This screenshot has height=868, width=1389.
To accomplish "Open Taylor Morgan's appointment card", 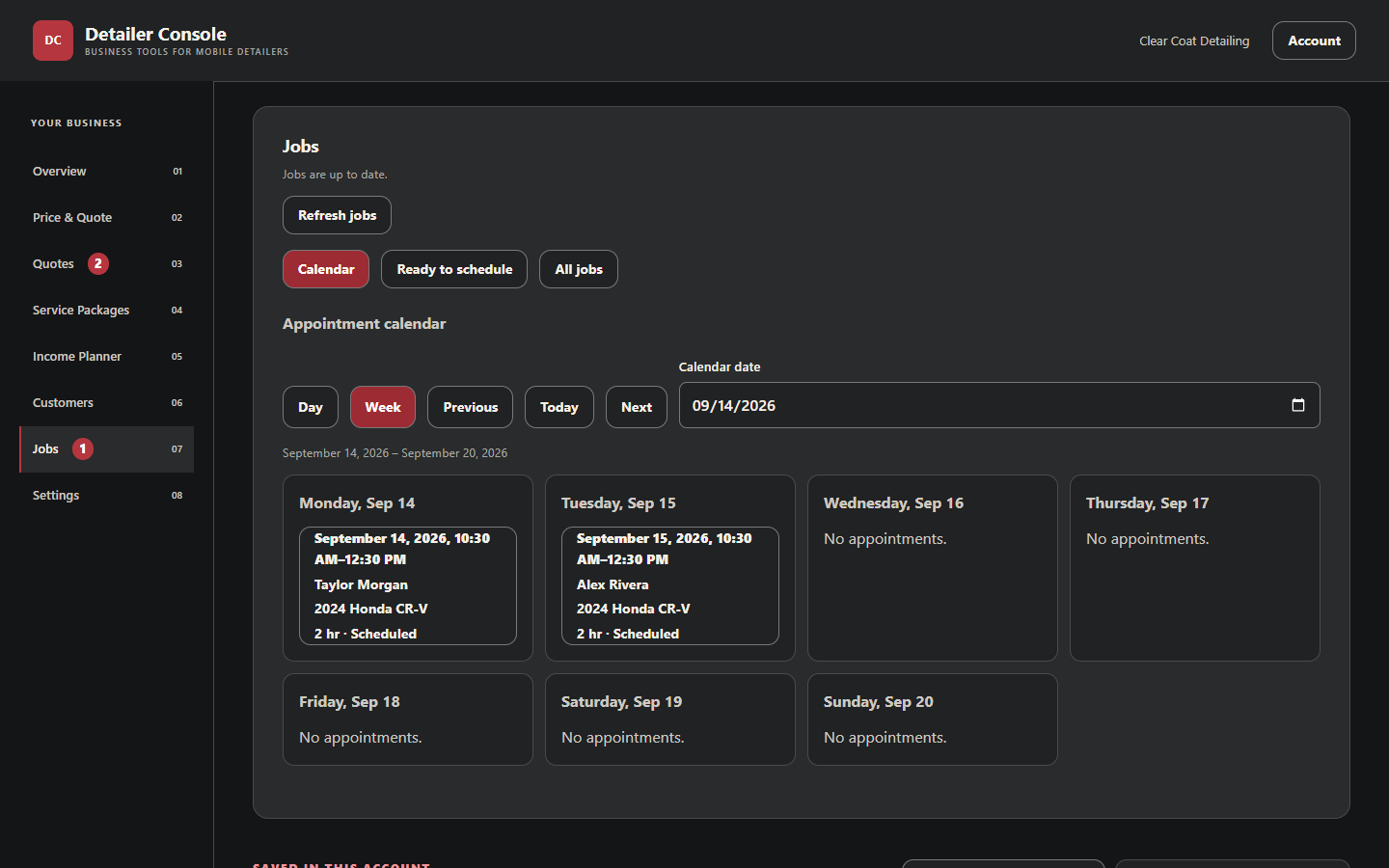I will (408, 585).
